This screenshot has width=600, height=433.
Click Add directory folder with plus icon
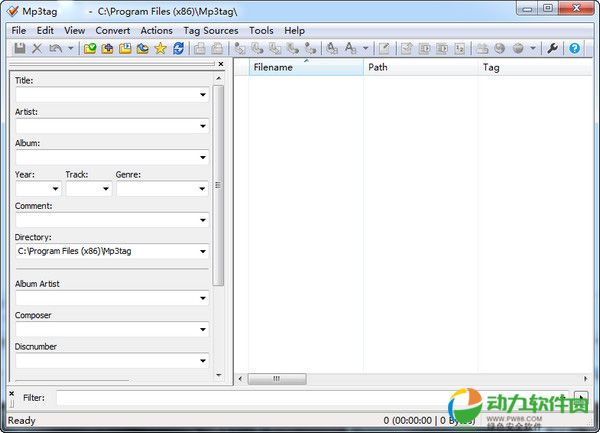click(x=108, y=48)
